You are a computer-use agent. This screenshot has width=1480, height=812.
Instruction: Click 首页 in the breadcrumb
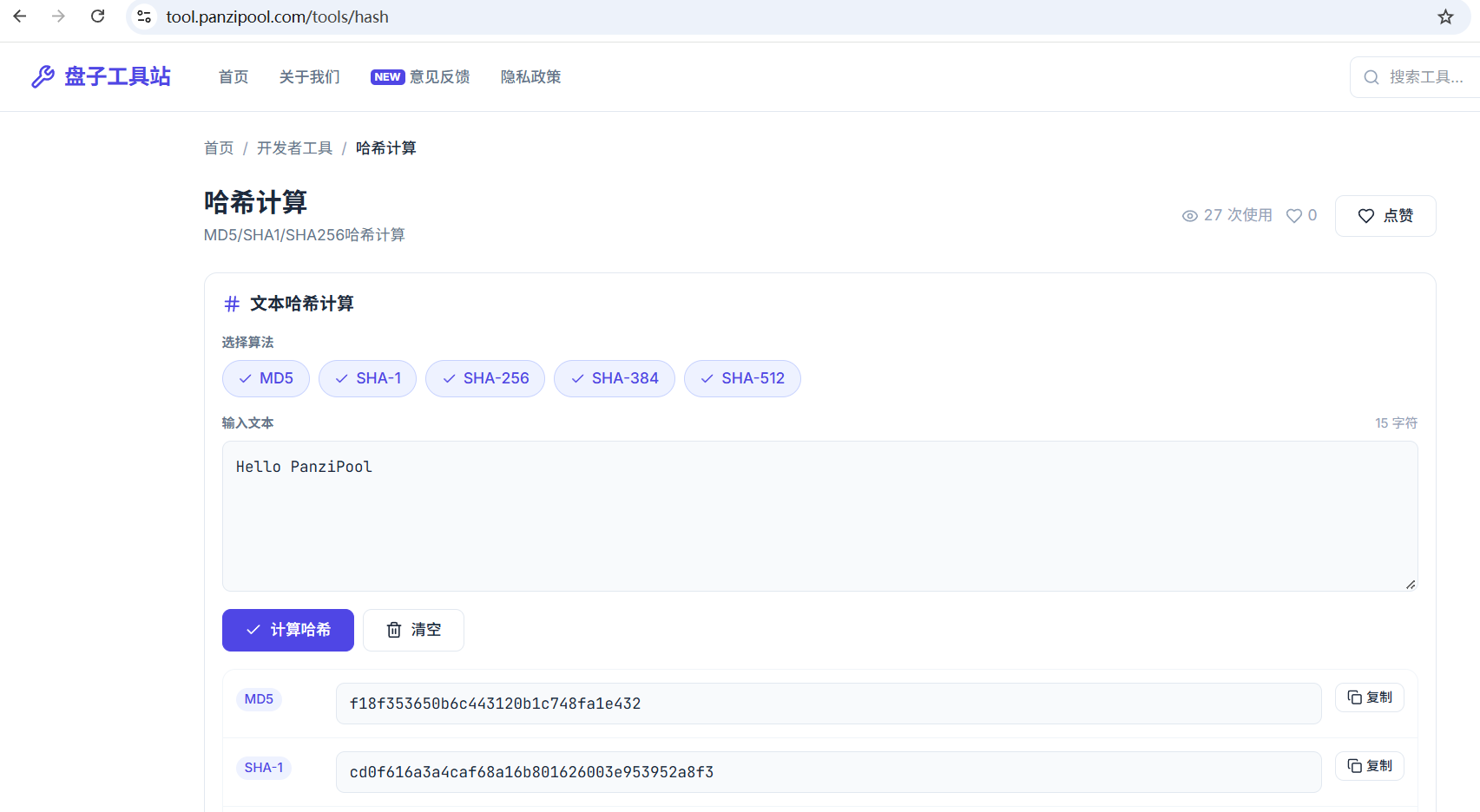tap(219, 148)
